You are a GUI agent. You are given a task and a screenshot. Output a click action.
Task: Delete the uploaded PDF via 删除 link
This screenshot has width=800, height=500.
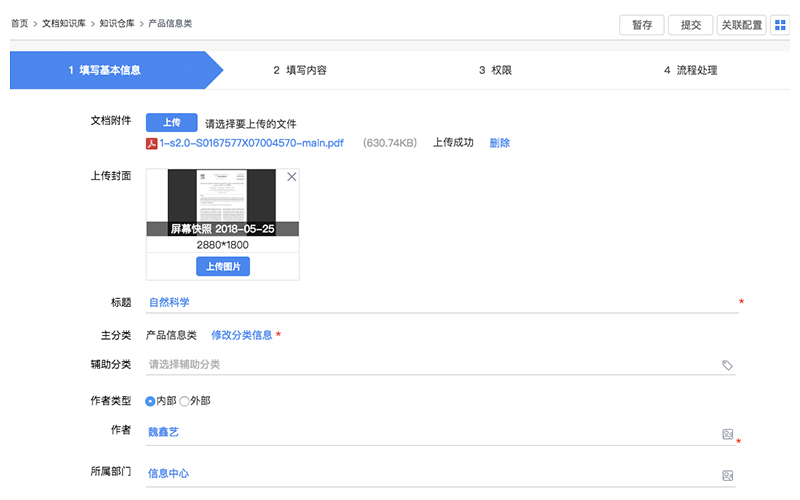[x=499, y=143]
